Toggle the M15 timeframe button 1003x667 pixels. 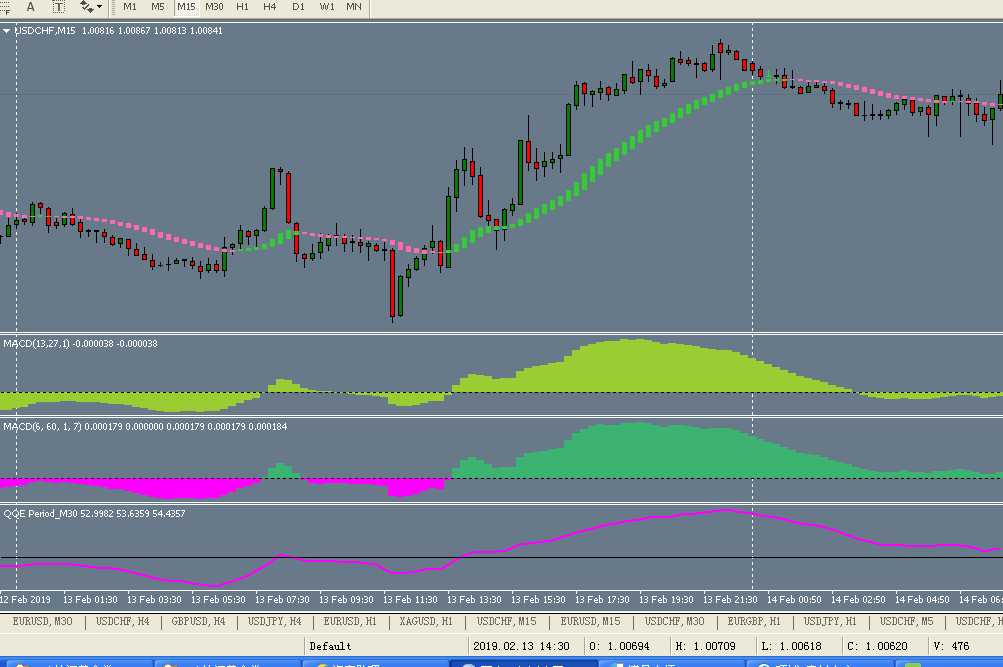pyautogui.click(x=186, y=7)
